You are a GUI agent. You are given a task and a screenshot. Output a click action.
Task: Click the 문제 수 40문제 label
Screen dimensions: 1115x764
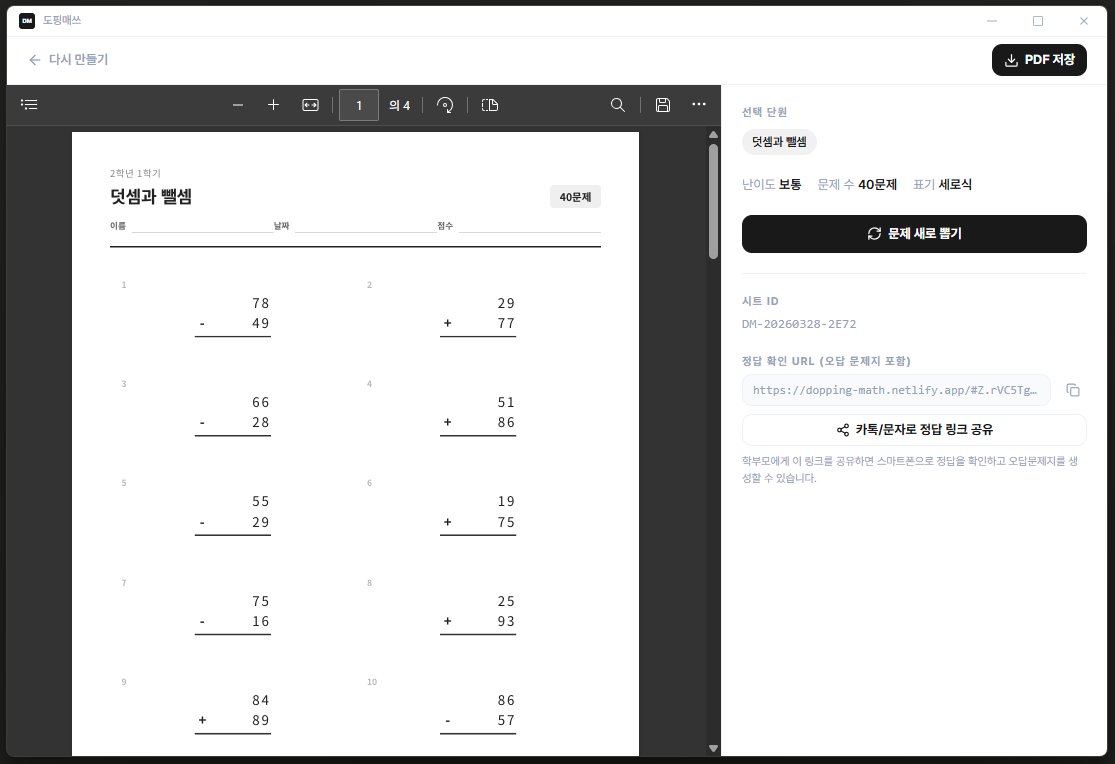tap(857, 184)
